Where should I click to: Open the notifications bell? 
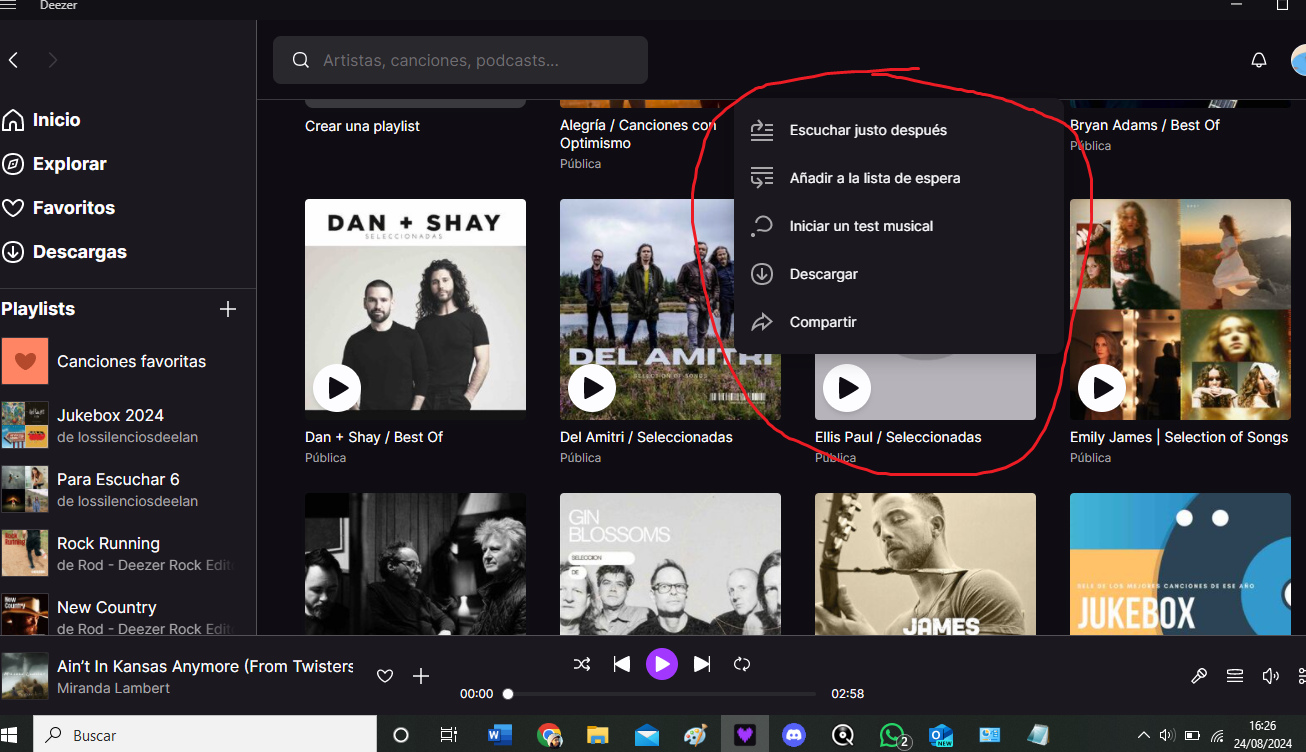point(1259,60)
